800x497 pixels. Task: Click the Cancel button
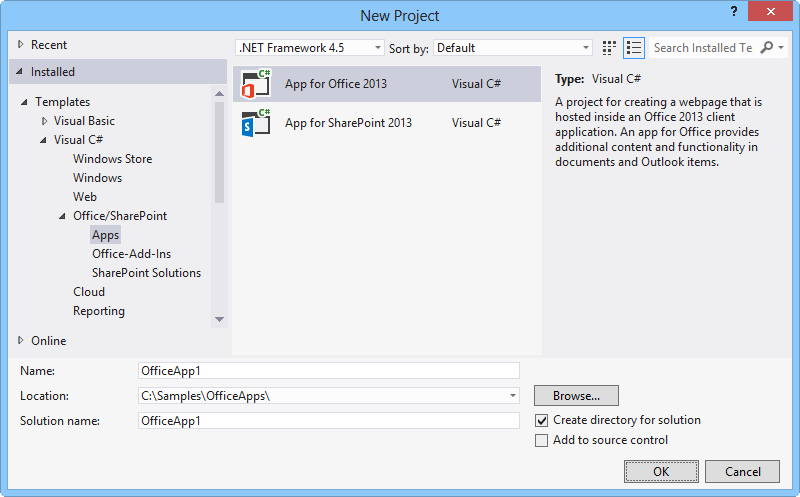pos(742,471)
